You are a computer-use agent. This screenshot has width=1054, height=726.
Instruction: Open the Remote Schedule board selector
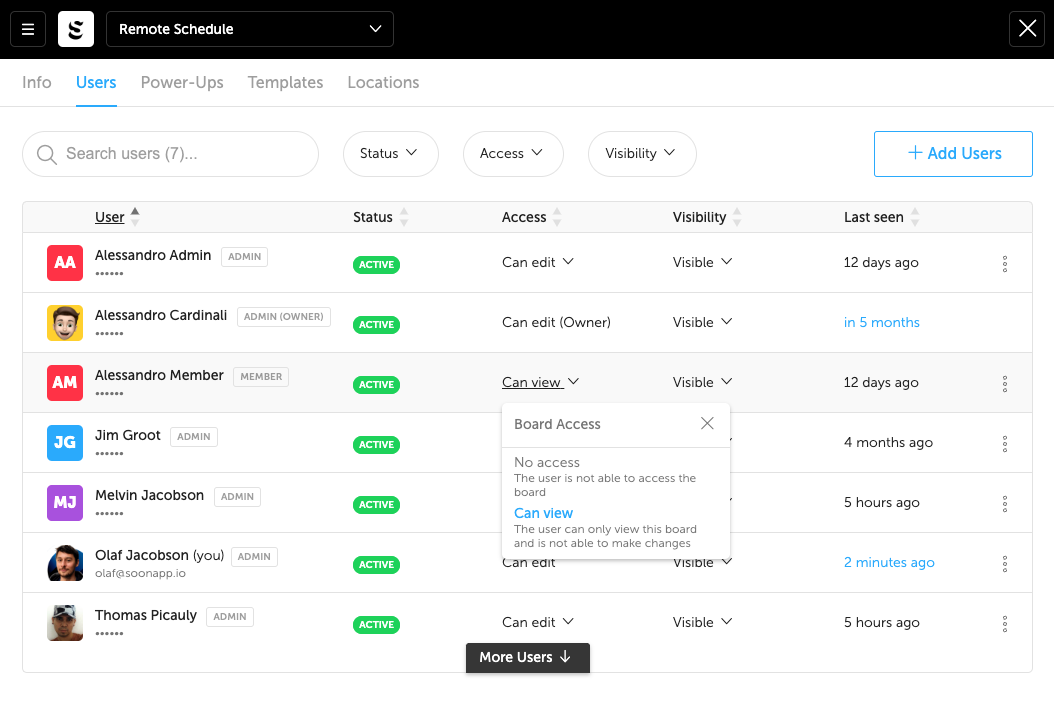click(249, 29)
